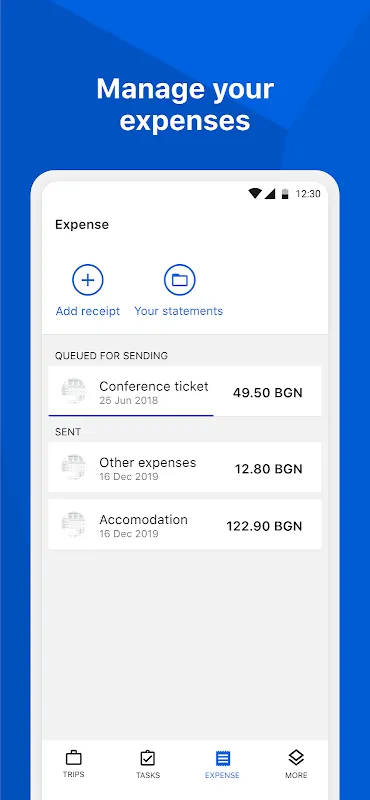Click the Accomodation receipt thumbnail
The width and height of the screenshot is (370, 800).
74,524
